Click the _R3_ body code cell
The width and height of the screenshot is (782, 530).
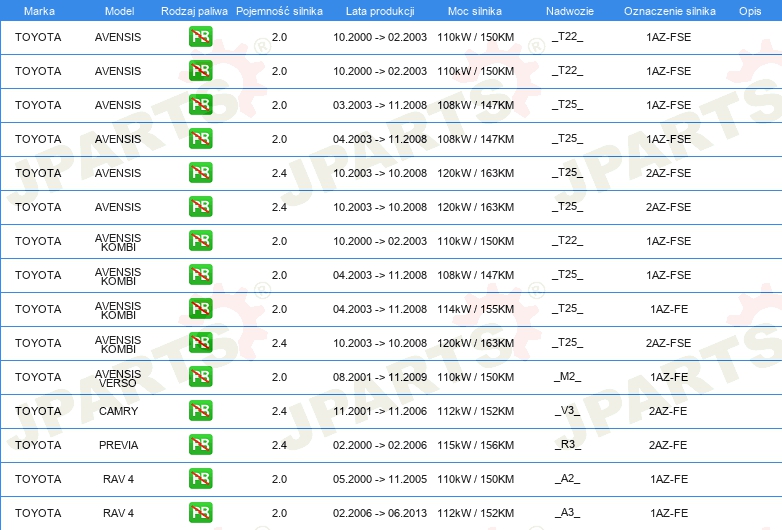[x=568, y=444]
